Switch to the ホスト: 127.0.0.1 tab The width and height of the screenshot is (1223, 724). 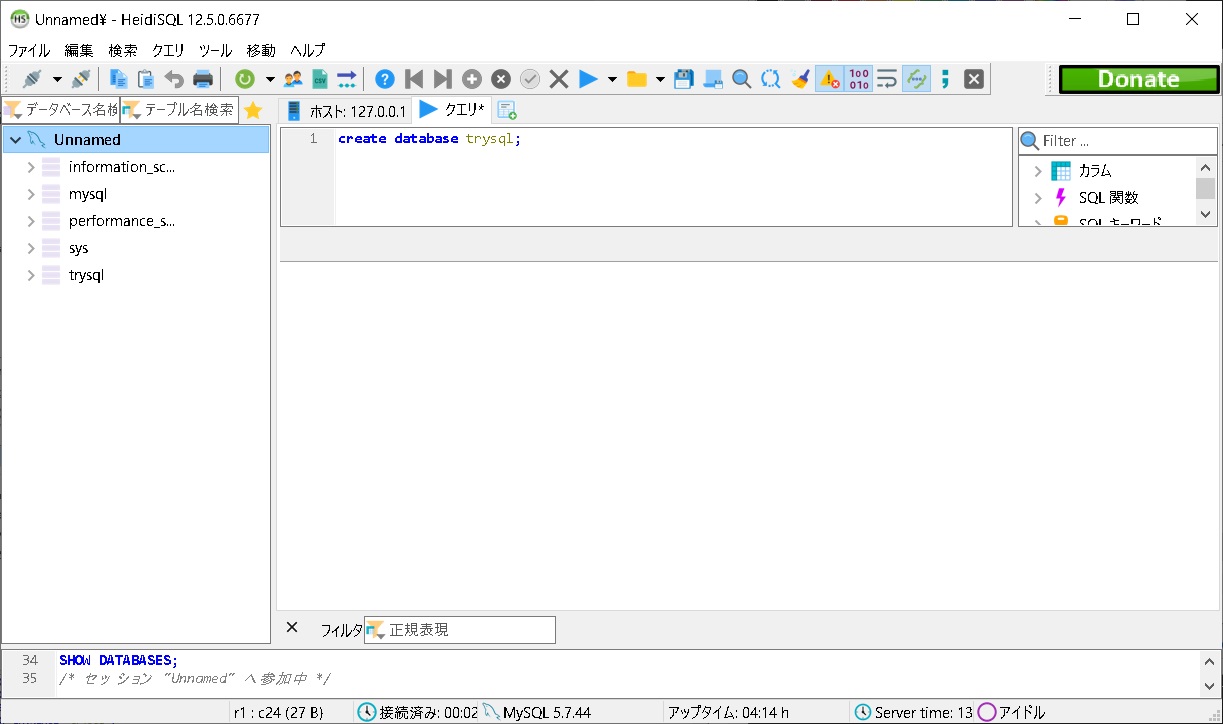point(346,111)
